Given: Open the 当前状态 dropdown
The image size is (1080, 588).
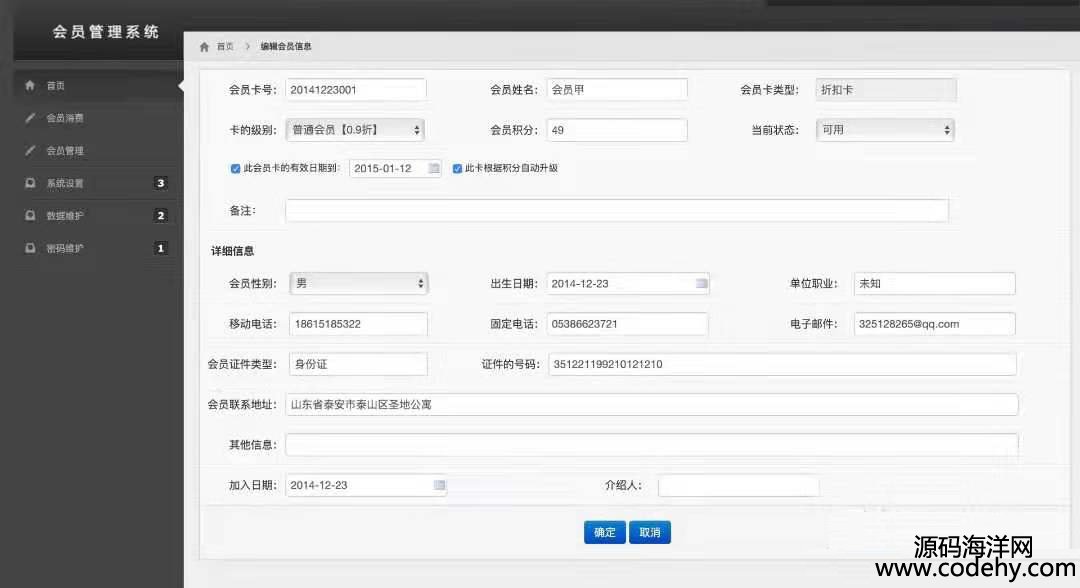Looking at the screenshot, I should 885,129.
